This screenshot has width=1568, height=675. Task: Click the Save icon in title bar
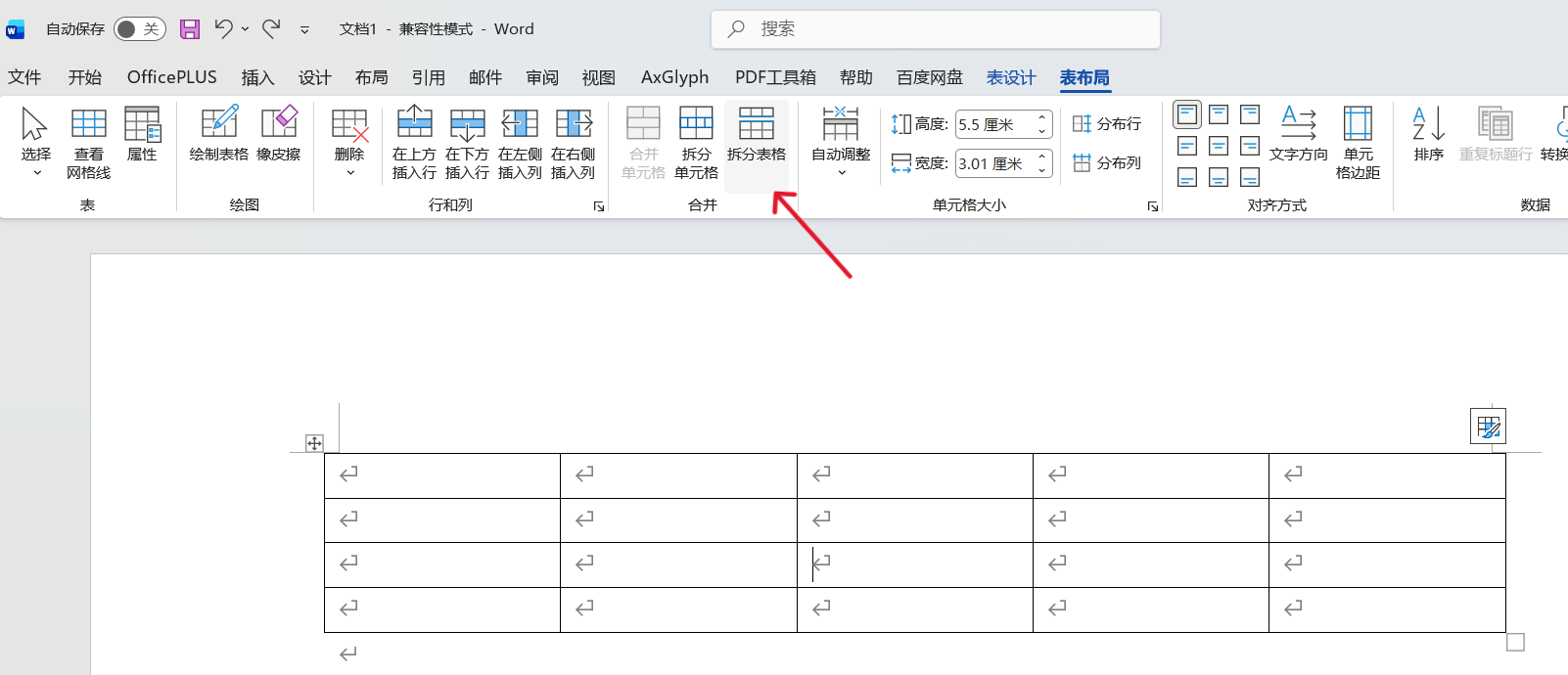coord(190,29)
